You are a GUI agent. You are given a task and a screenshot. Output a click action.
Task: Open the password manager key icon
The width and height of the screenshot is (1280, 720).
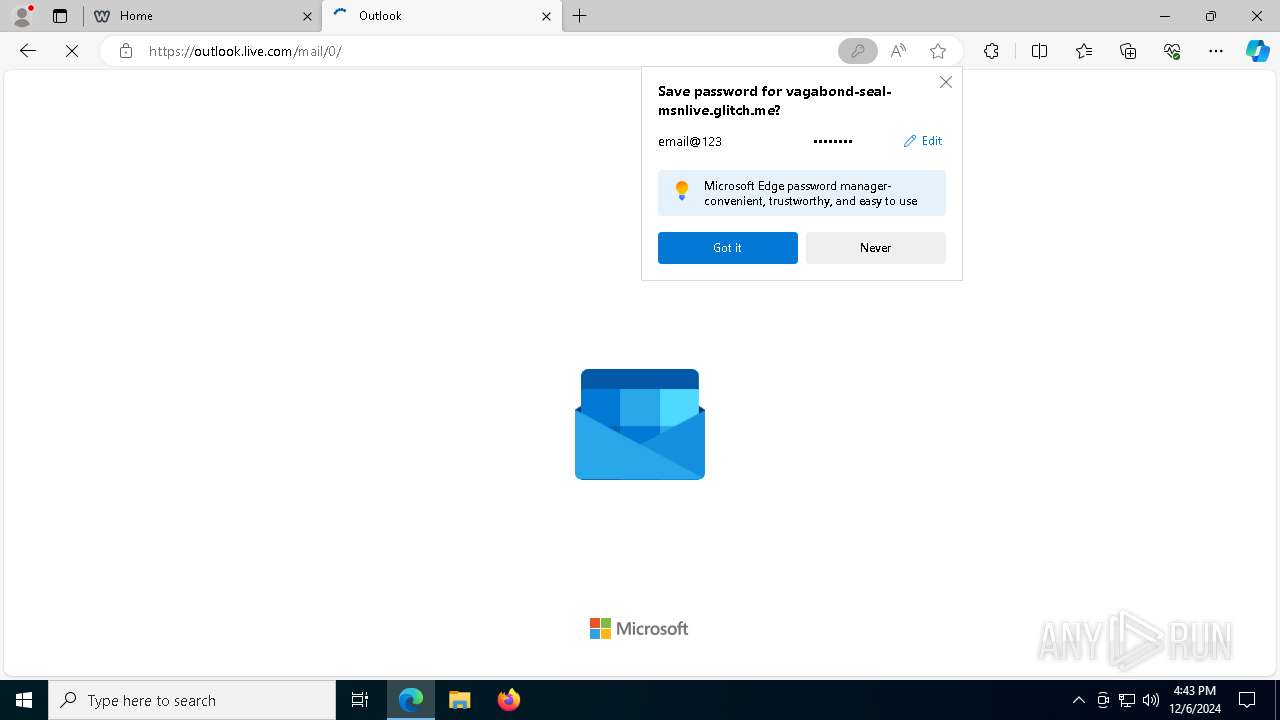pos(857,51)
